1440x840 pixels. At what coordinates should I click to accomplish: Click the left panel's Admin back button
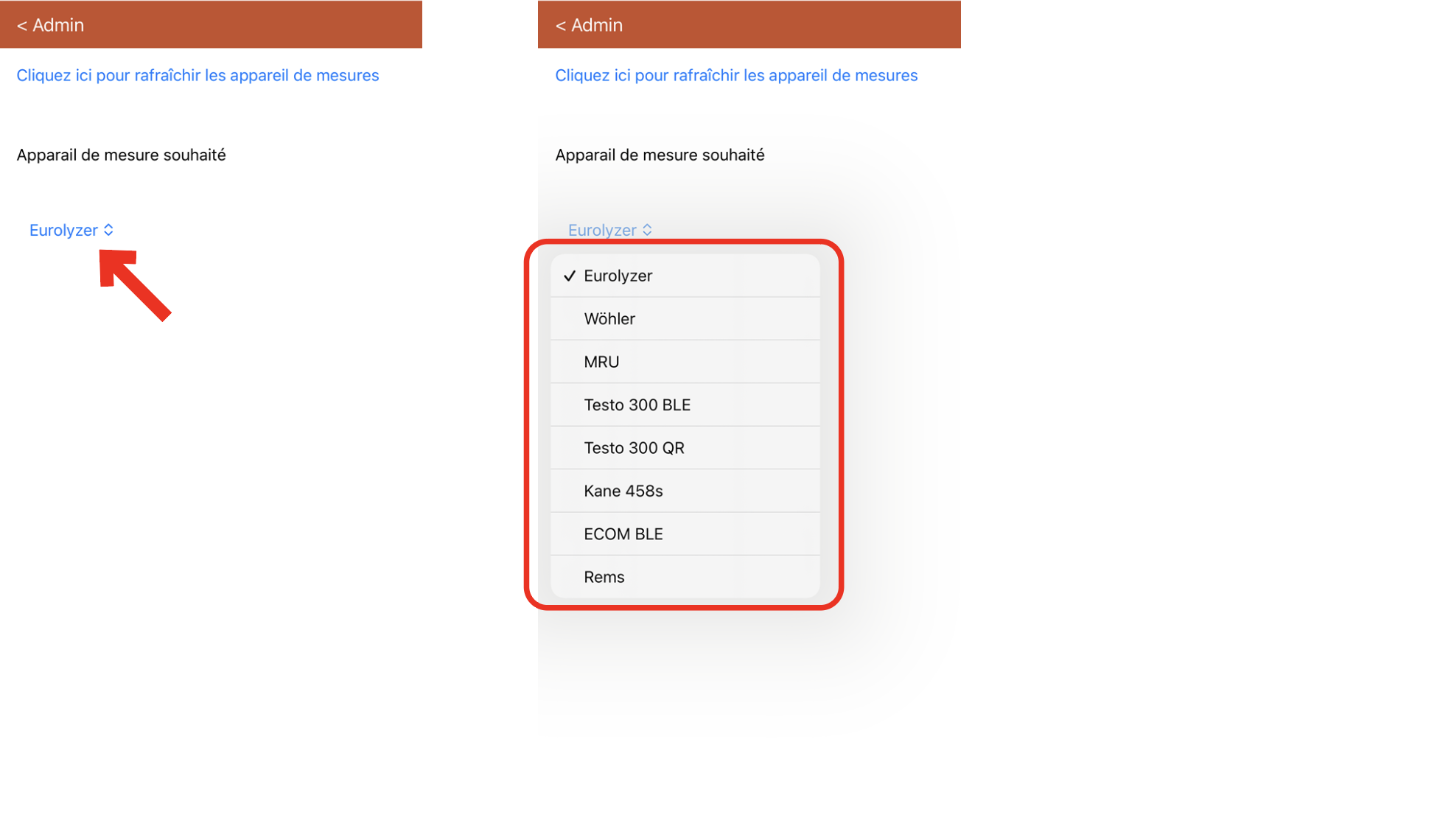[51, 25]
